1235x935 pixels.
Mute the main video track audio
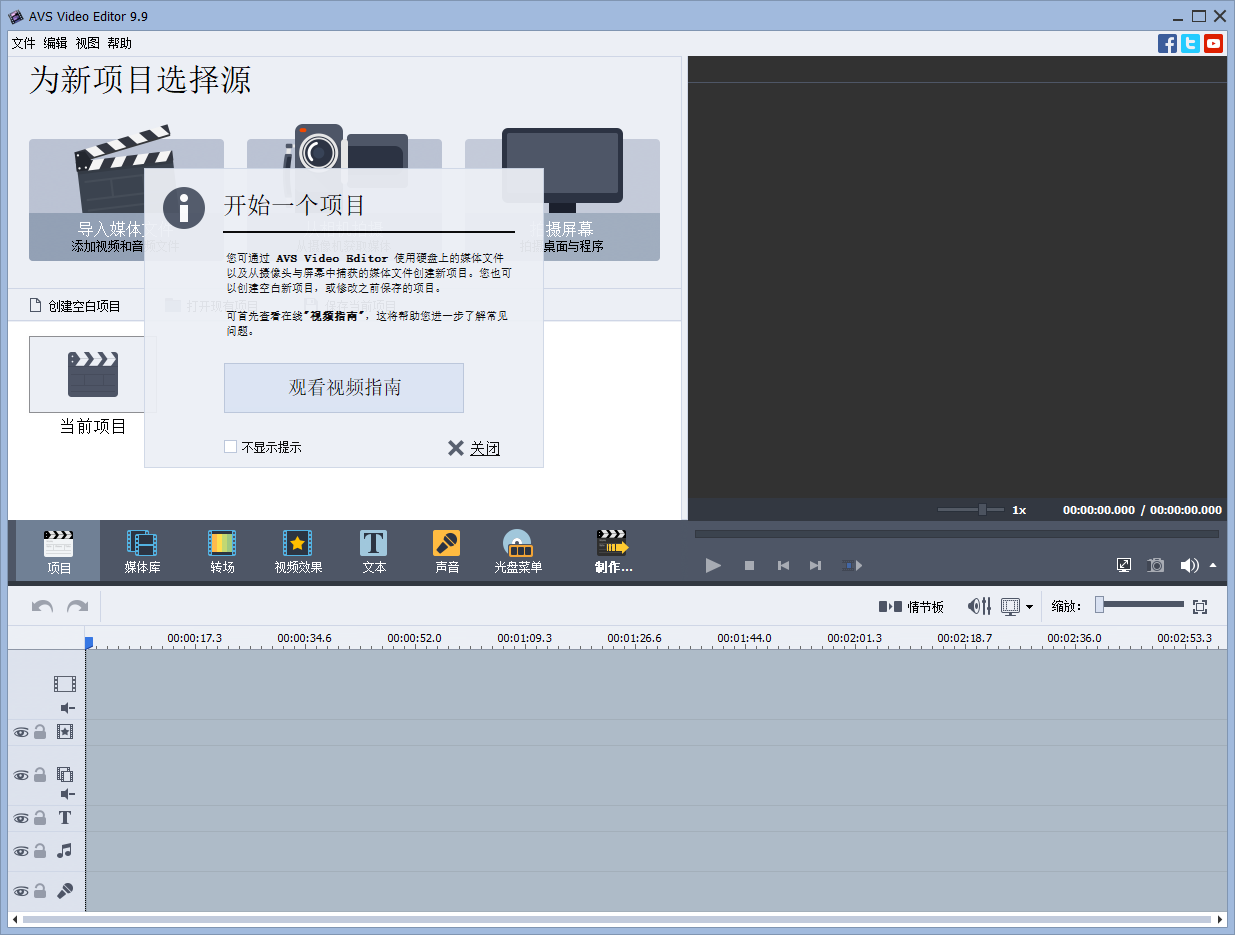click(67, 708)
